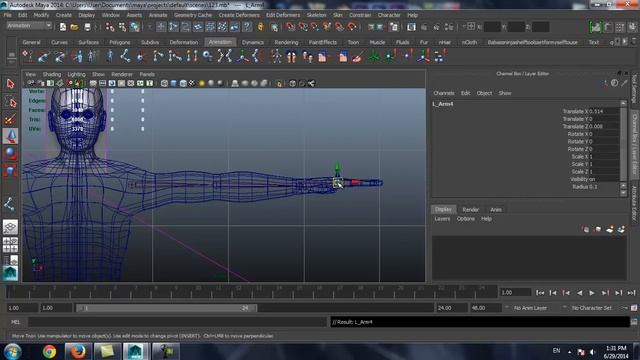The height and width of the screenshot is (360, 640).
Task: Switch to the Rendering shelf tab
Action: [x=286, y=42]
